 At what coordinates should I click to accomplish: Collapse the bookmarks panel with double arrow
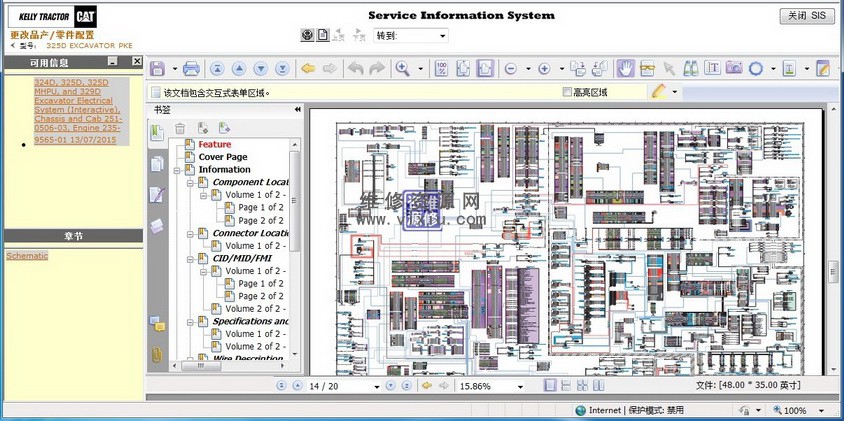297,110
